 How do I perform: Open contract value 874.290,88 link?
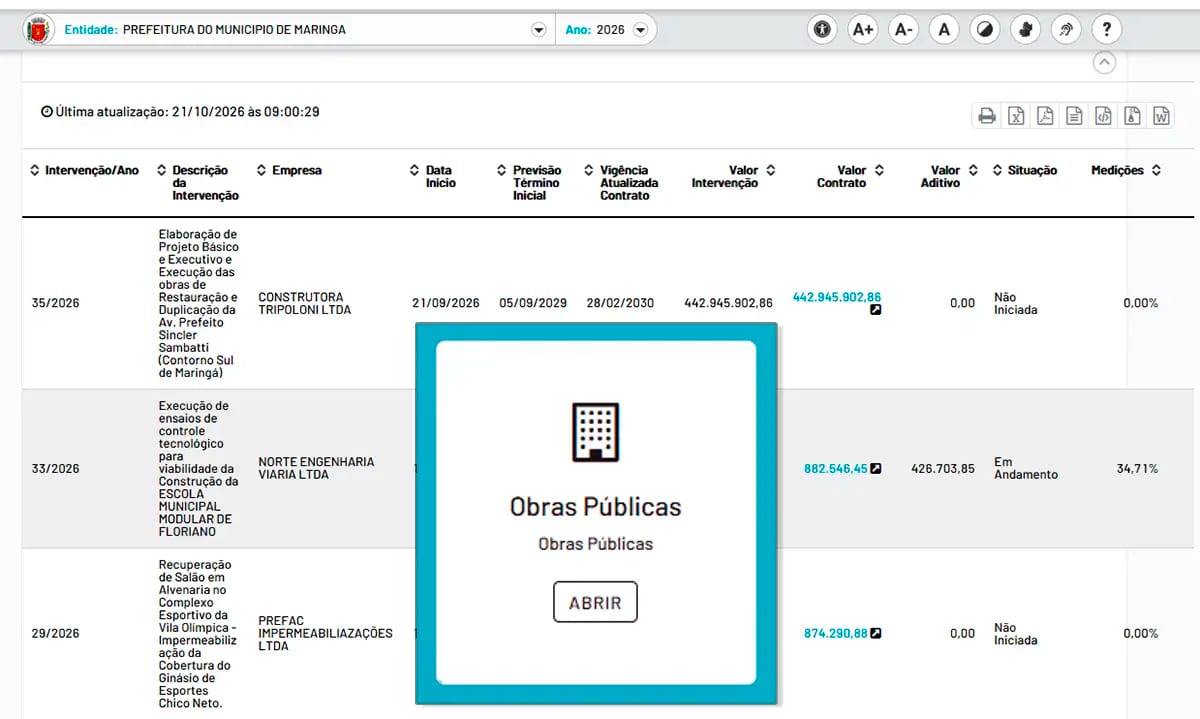[836, 633]
